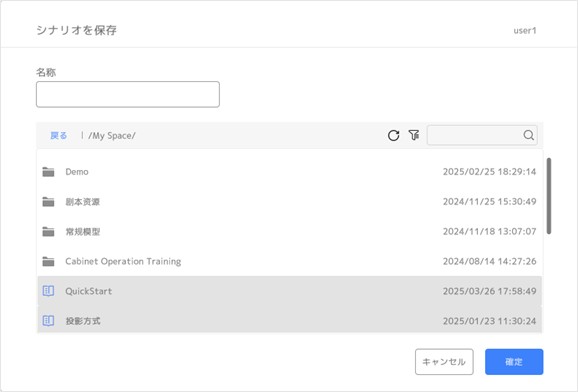Click date 2024/08/14 14:27:26
The width and height of the screenshot is (578, 392).
[x=489, y=261]
